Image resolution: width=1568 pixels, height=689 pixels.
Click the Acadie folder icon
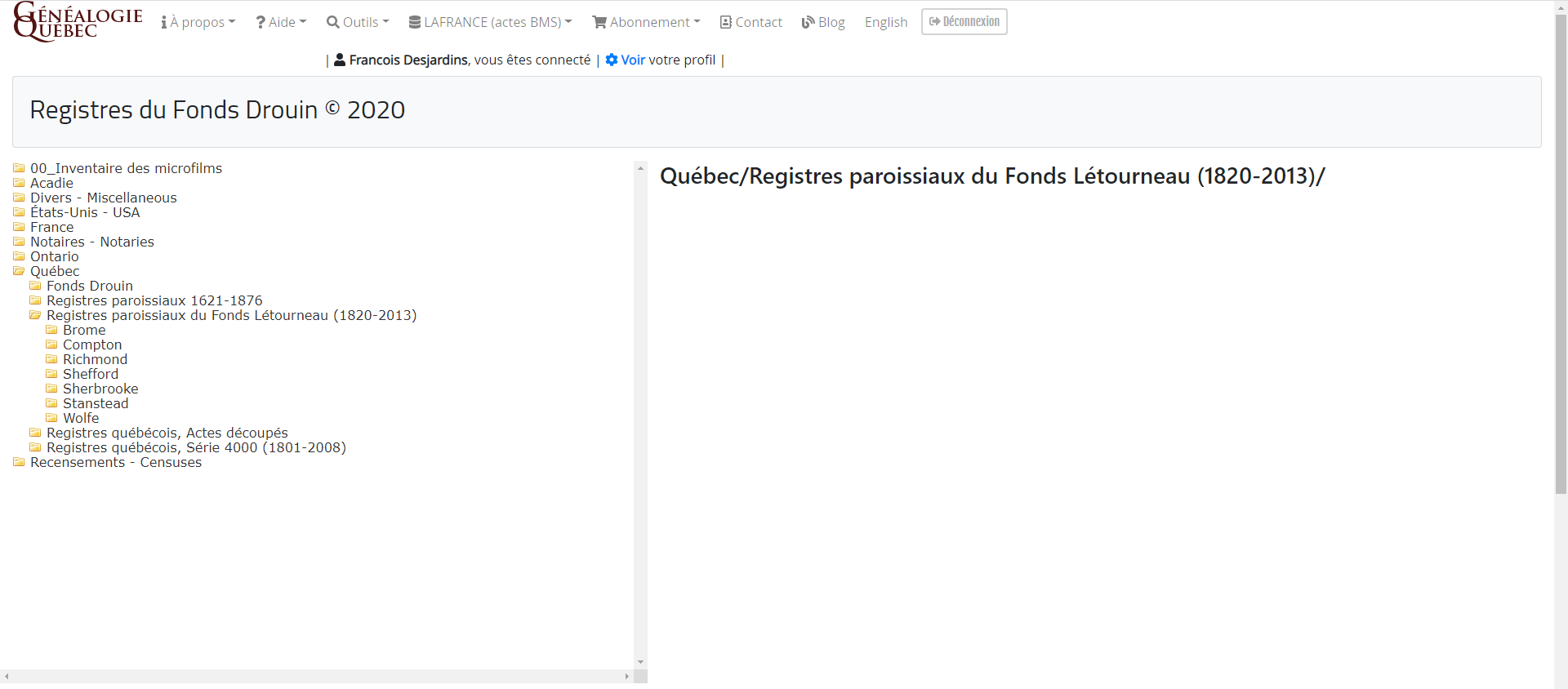19,183
